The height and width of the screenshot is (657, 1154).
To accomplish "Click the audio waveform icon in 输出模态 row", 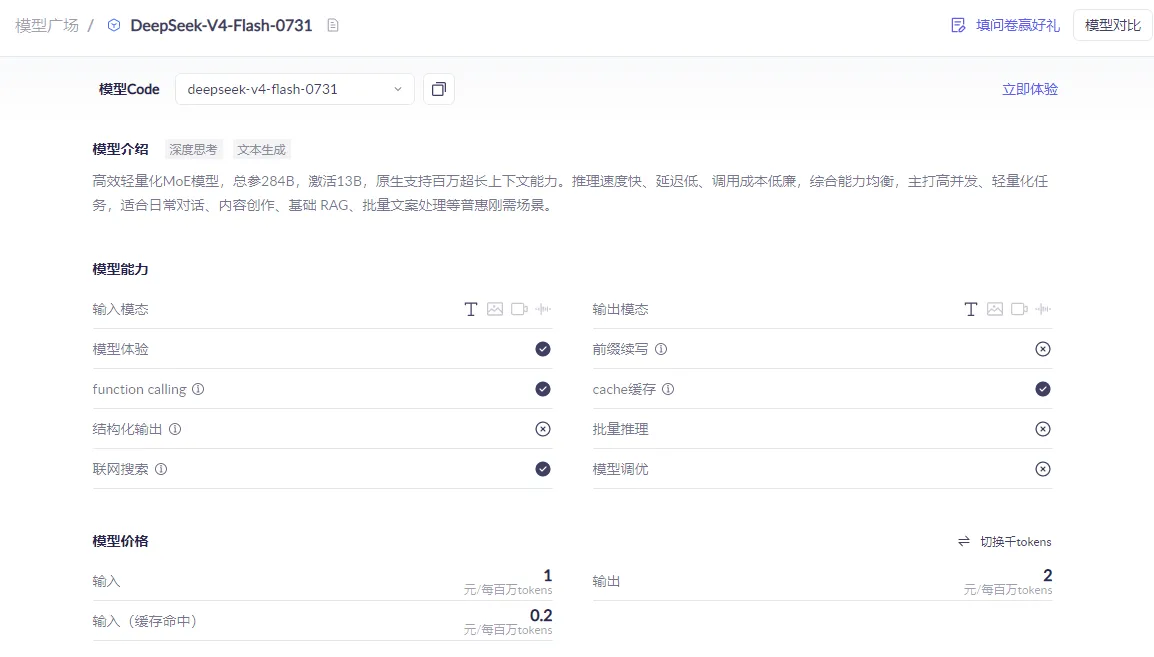I will [x=1043, y=309].
